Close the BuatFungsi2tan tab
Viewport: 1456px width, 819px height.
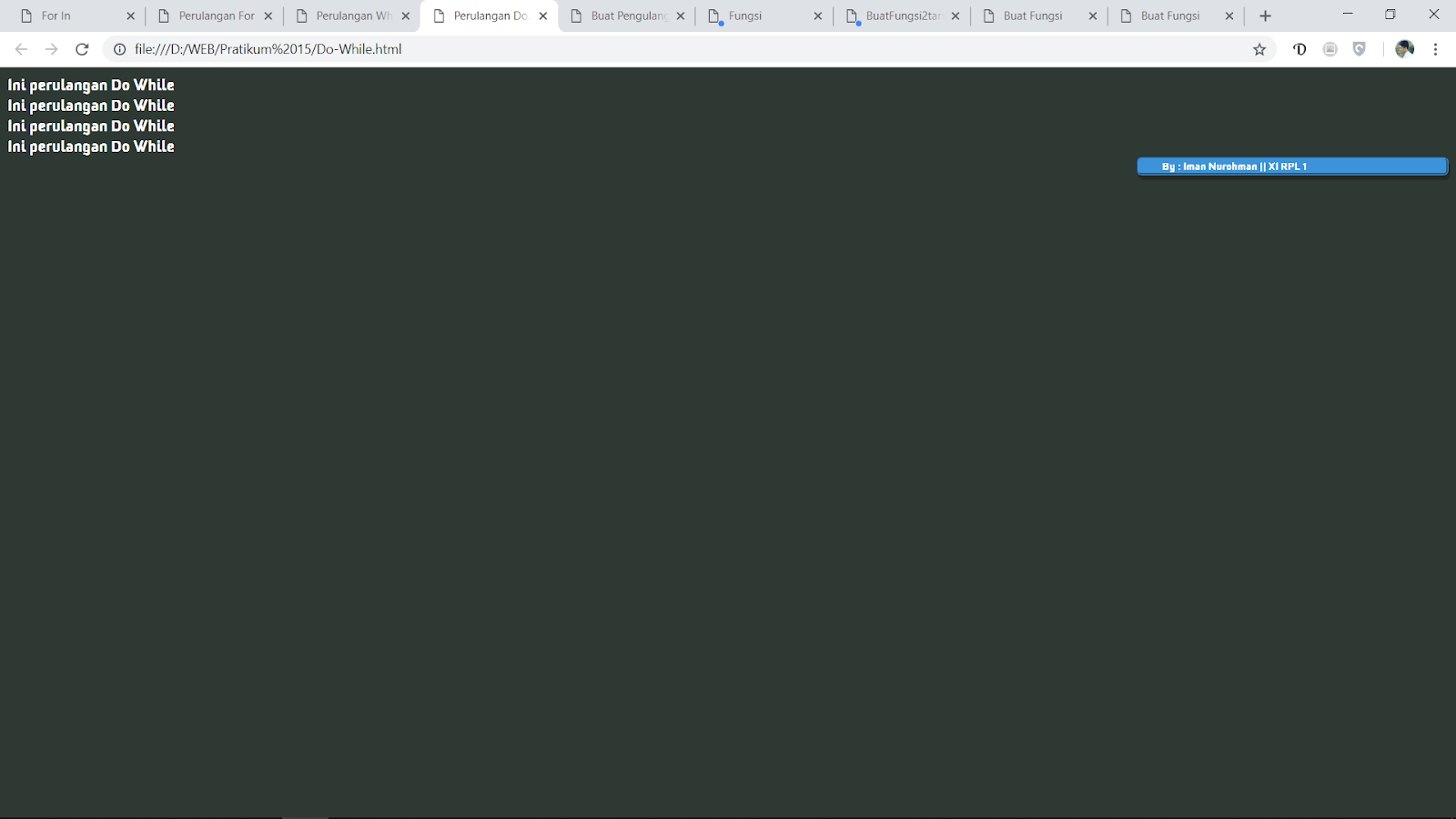955,15
